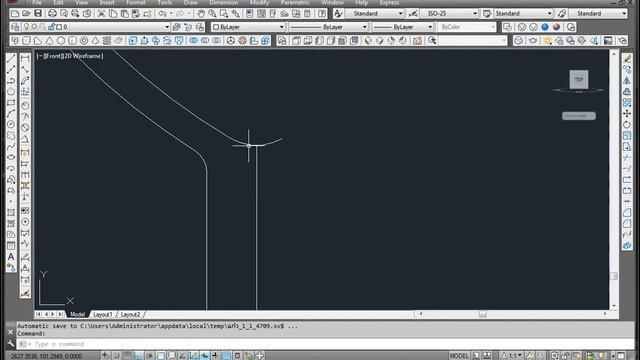Click the Text Style icon
The image size is (640, 360).
[338, 13]
